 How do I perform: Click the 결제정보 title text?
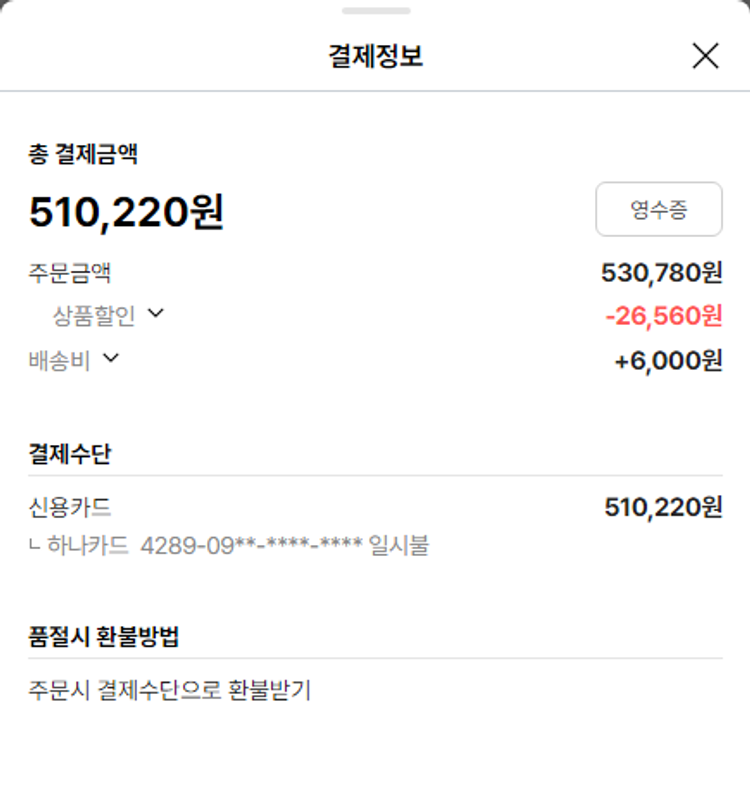point(375,56)
